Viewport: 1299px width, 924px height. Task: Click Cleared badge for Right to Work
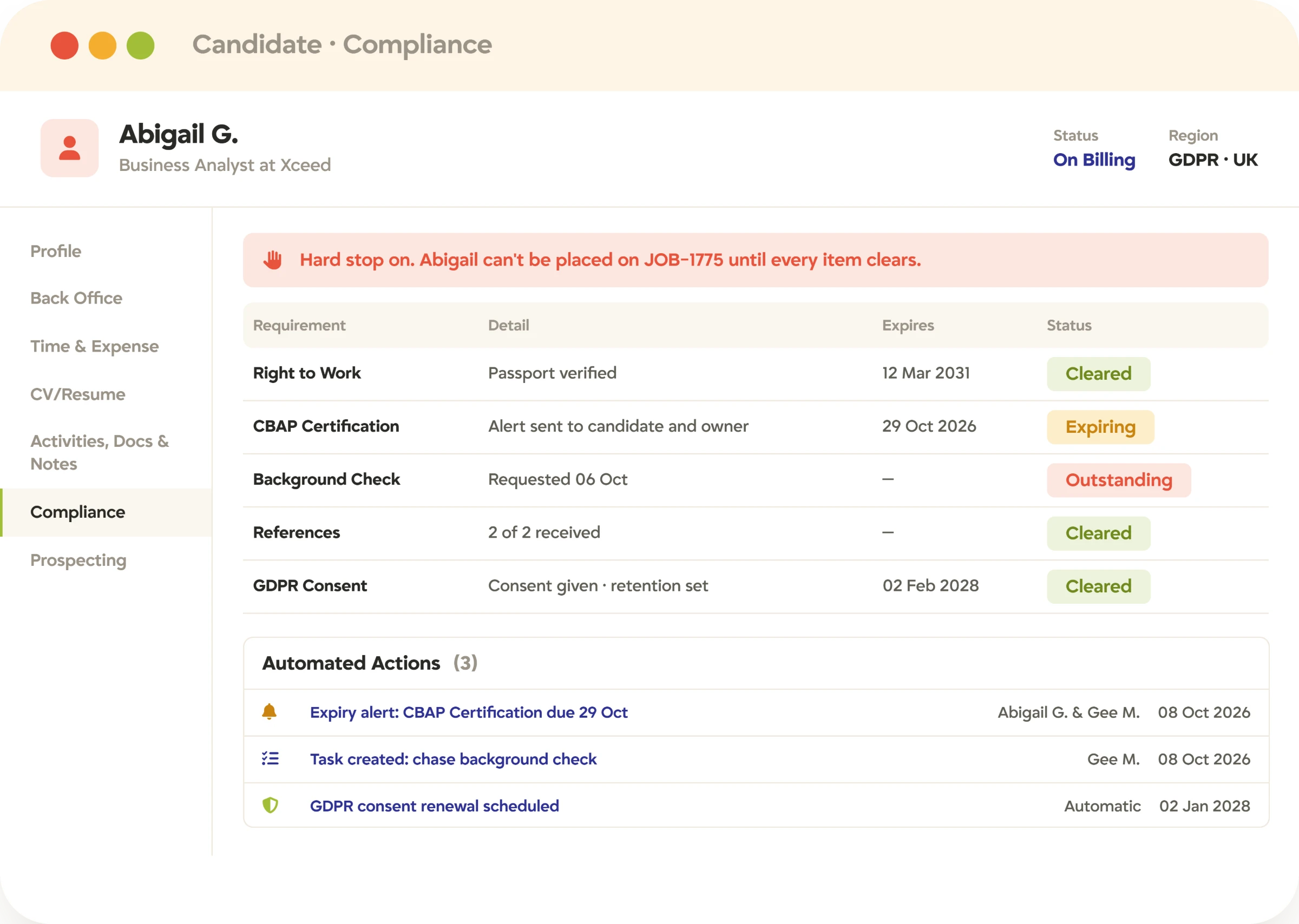(x=1099, y=374)
